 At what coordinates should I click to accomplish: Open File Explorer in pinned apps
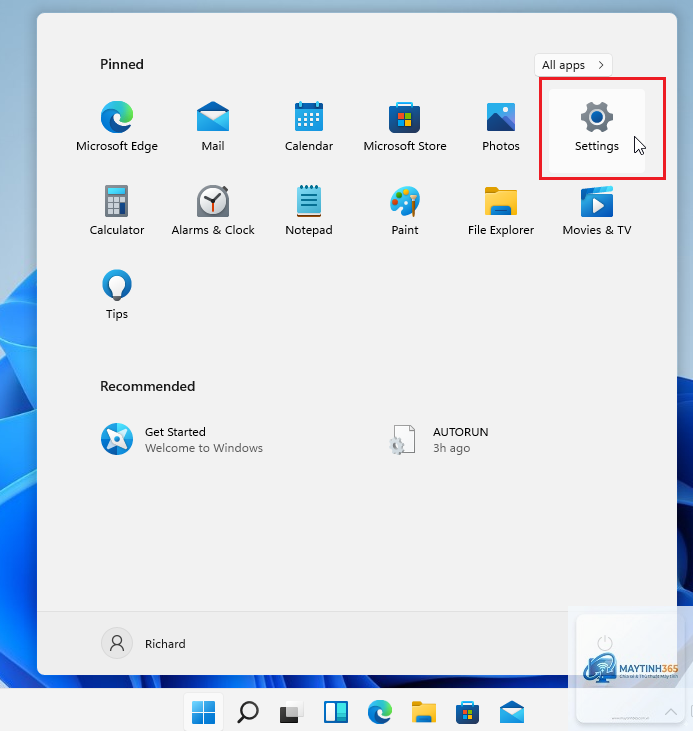click(501, 210)
